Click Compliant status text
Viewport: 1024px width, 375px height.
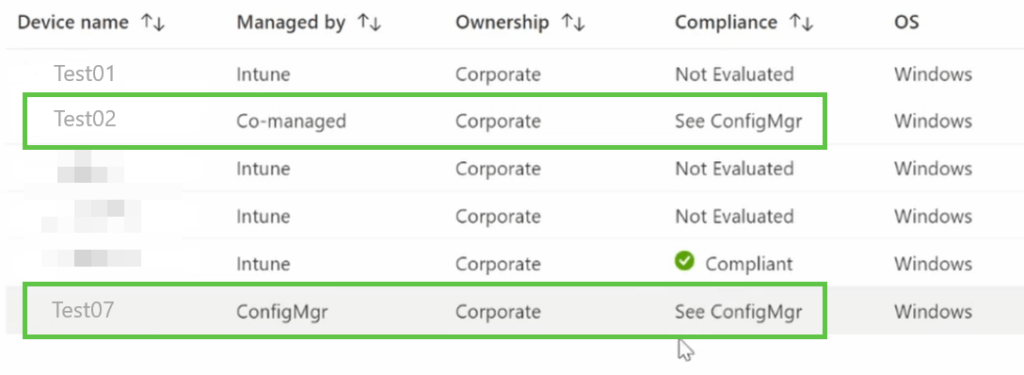point(749,264)
